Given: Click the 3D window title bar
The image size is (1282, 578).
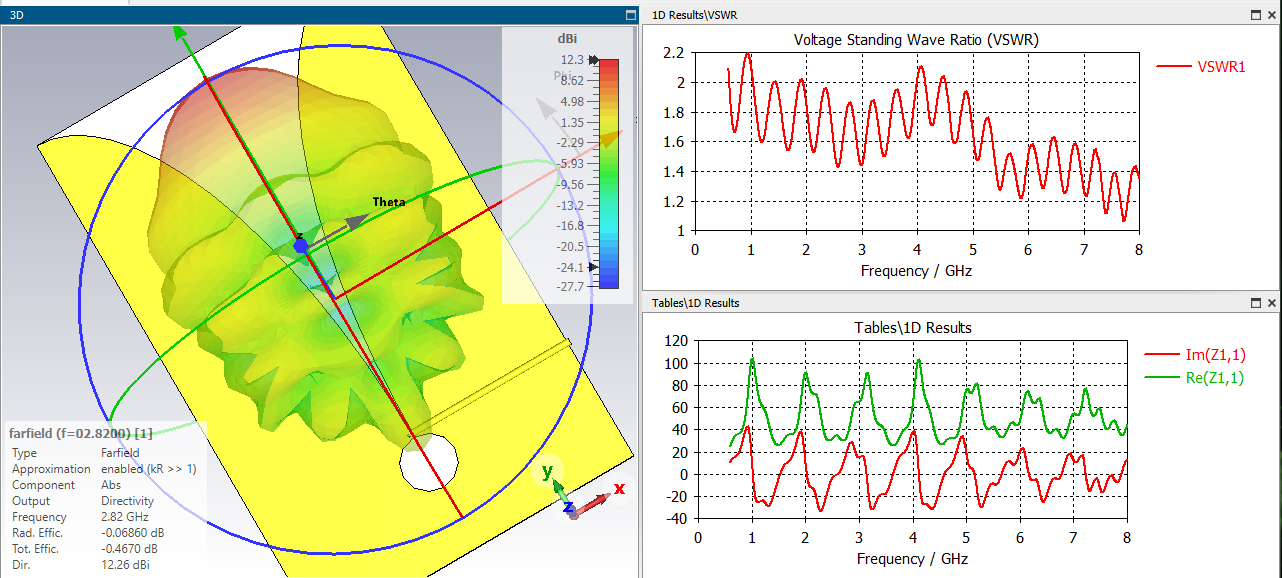Looking at the screenshot, I should (x=300, y=15).
